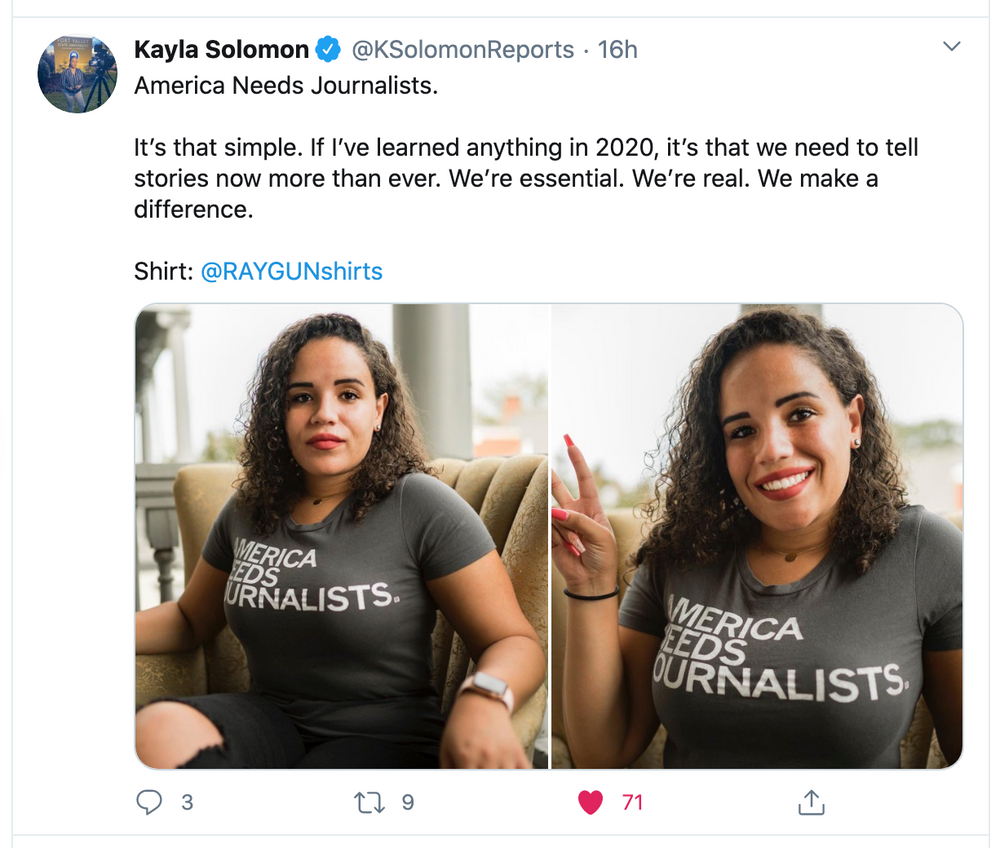Open the Kayla Solomon display name

pyautogui.click(x=221, y=49)
